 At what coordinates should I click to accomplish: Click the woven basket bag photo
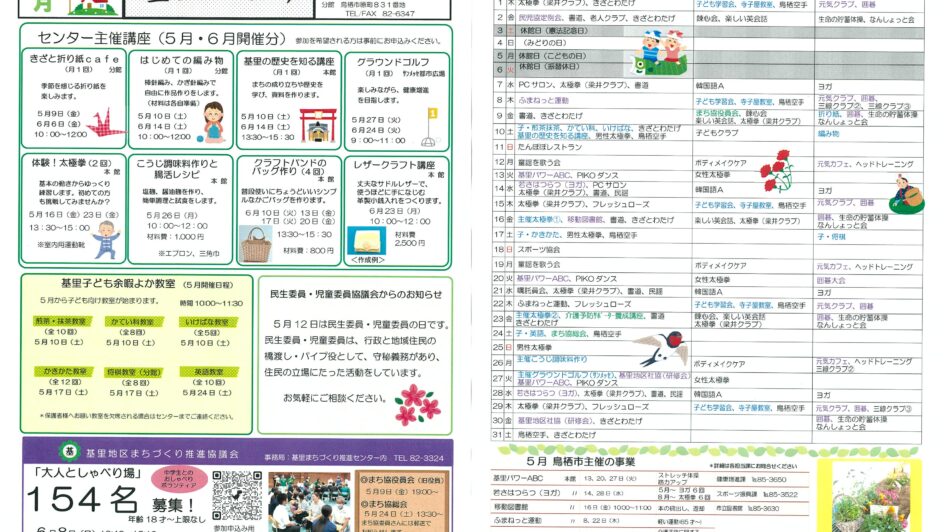(256, 244)
